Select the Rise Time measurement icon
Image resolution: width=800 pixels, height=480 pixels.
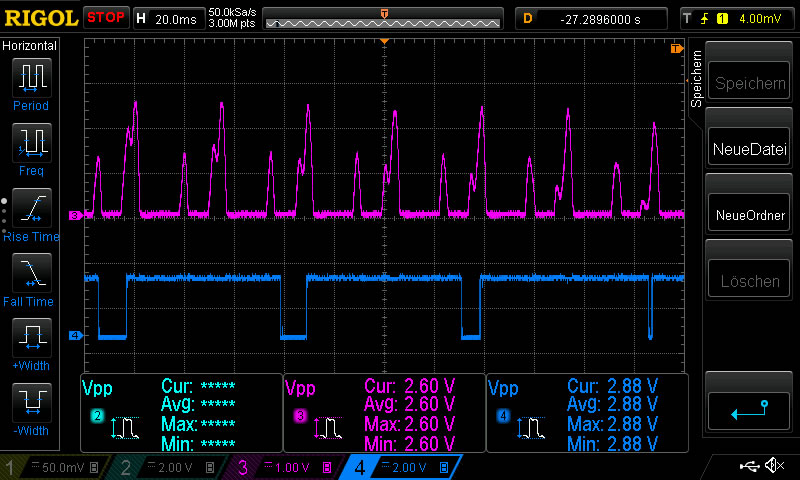(32, 208)
